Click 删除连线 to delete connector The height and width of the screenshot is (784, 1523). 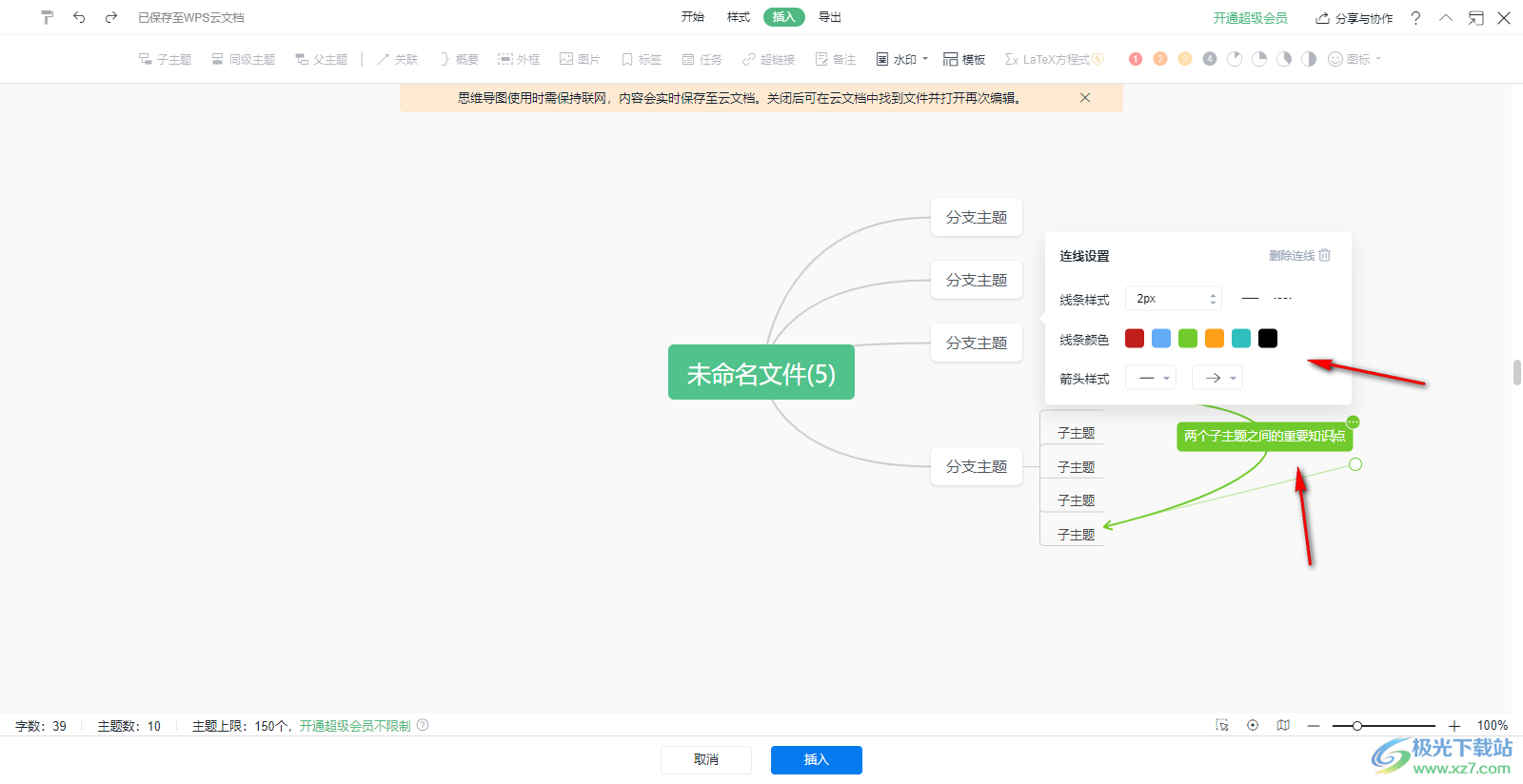pyautogui.click(x=1299, y=255)
